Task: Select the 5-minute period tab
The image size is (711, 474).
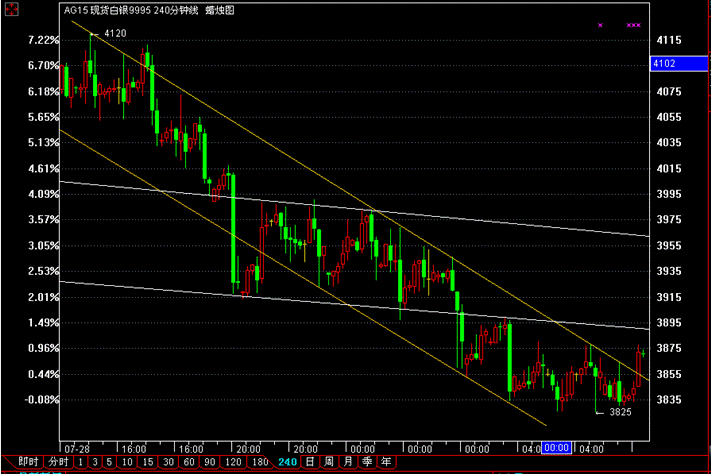Action: 110,462
